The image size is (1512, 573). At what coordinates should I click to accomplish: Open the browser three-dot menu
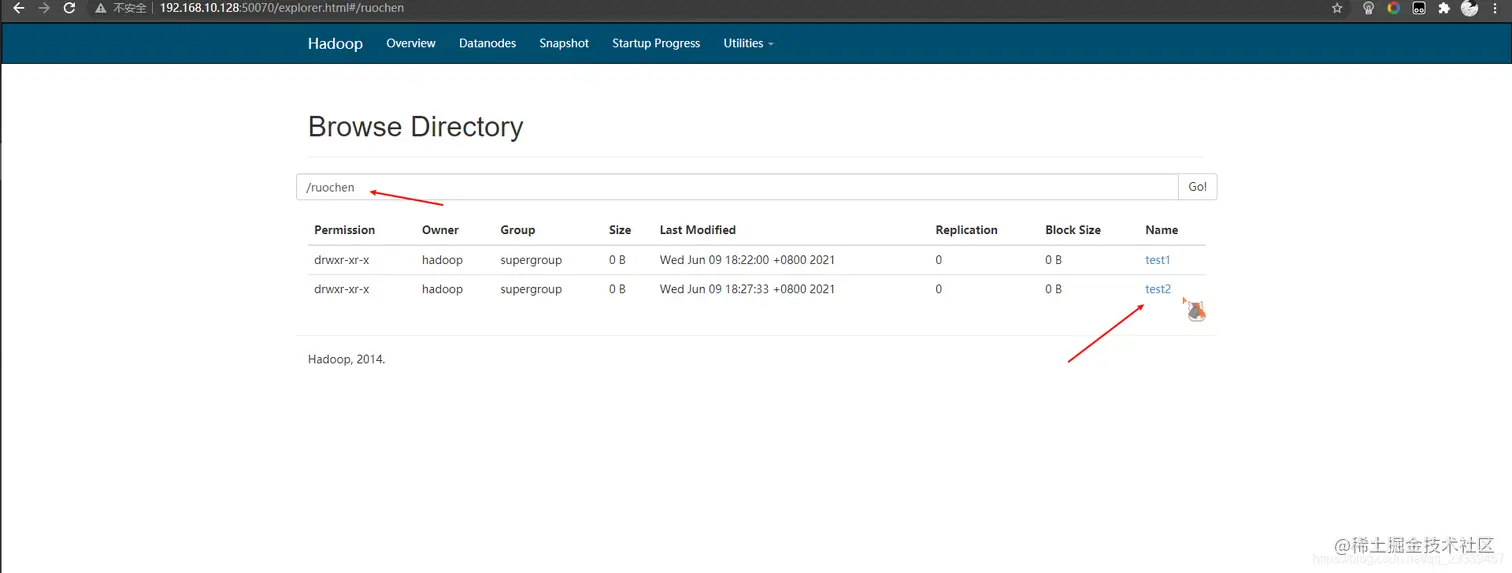[x=1497, y=8]
